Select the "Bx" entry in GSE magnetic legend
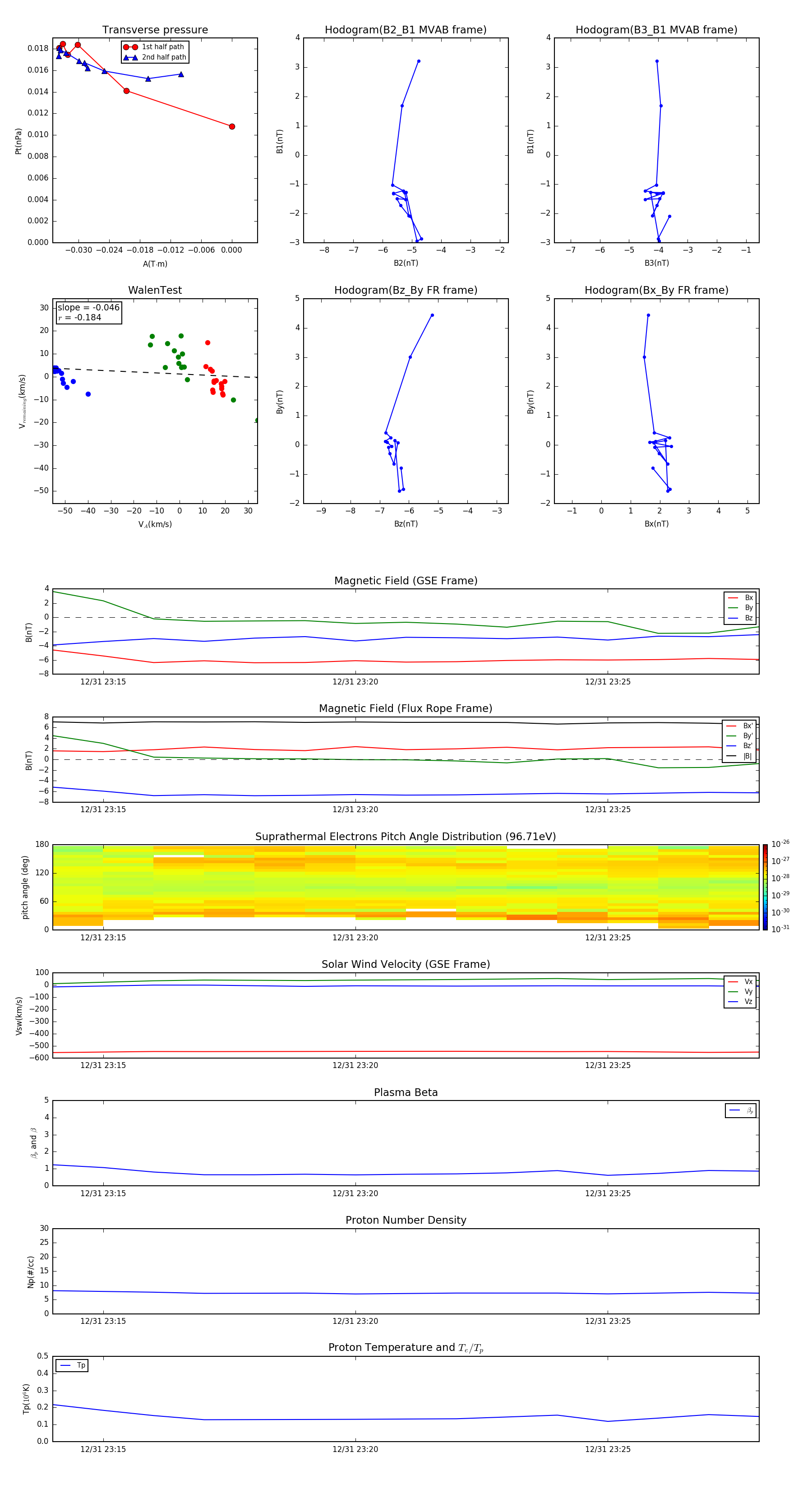 pyautogui.click(x=740, y=598)
